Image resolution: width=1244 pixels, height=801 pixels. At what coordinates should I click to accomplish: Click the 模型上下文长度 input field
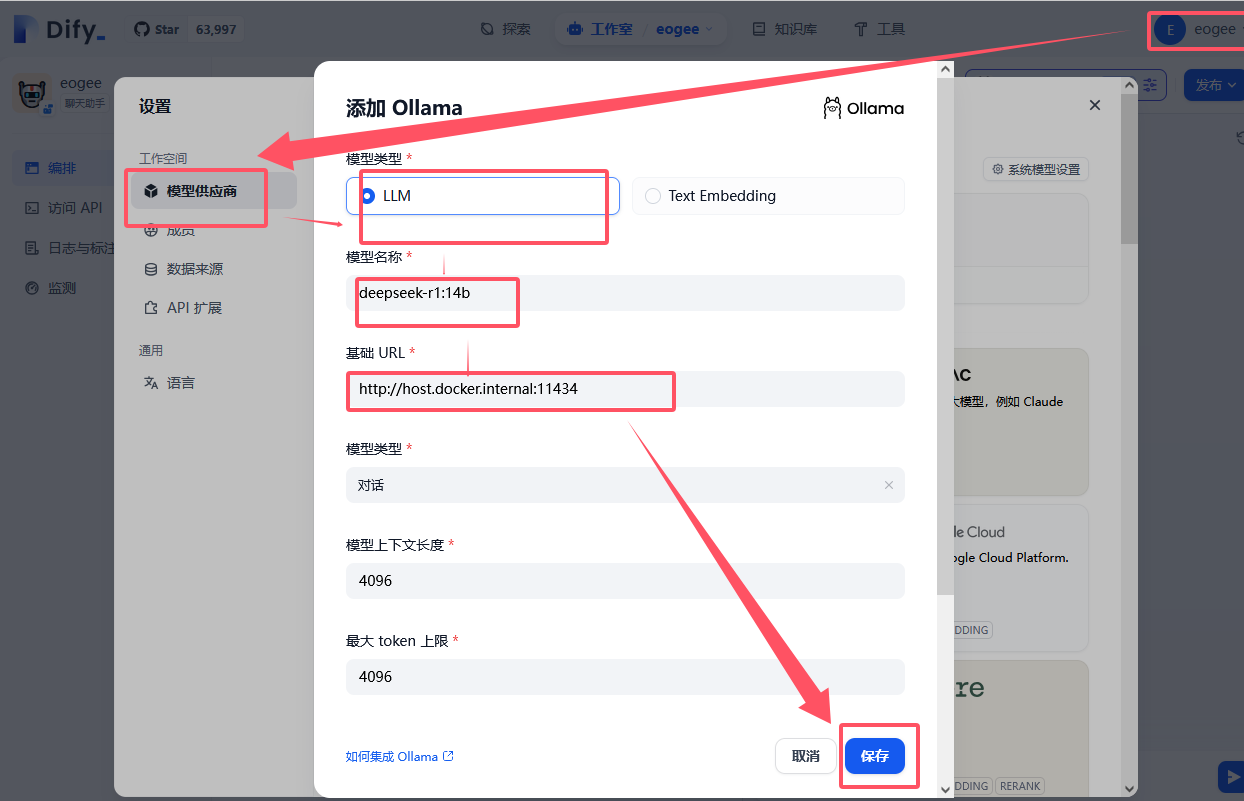click(x=625, y=581)
